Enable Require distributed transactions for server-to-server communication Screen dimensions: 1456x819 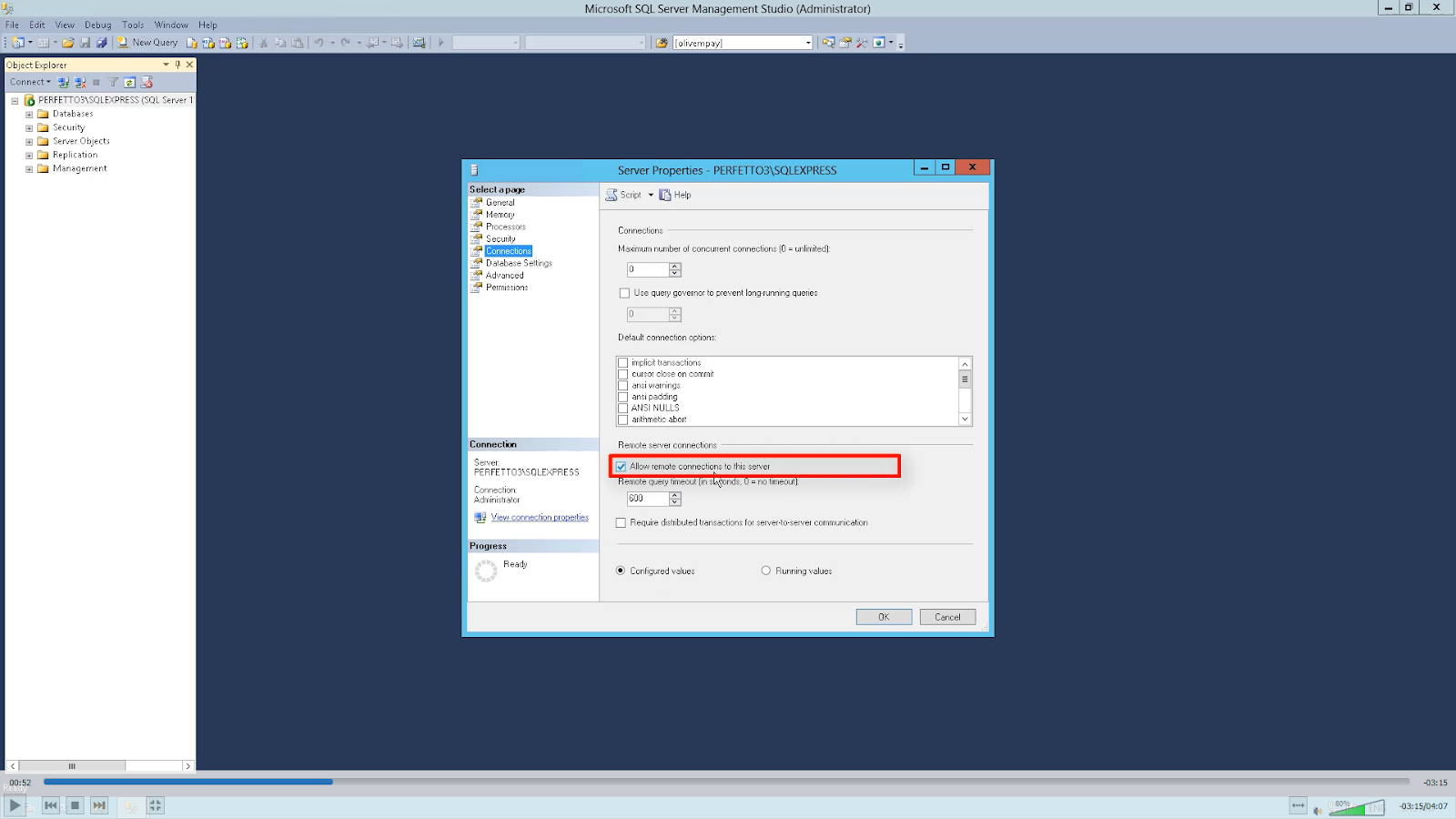tap(622, 522)
